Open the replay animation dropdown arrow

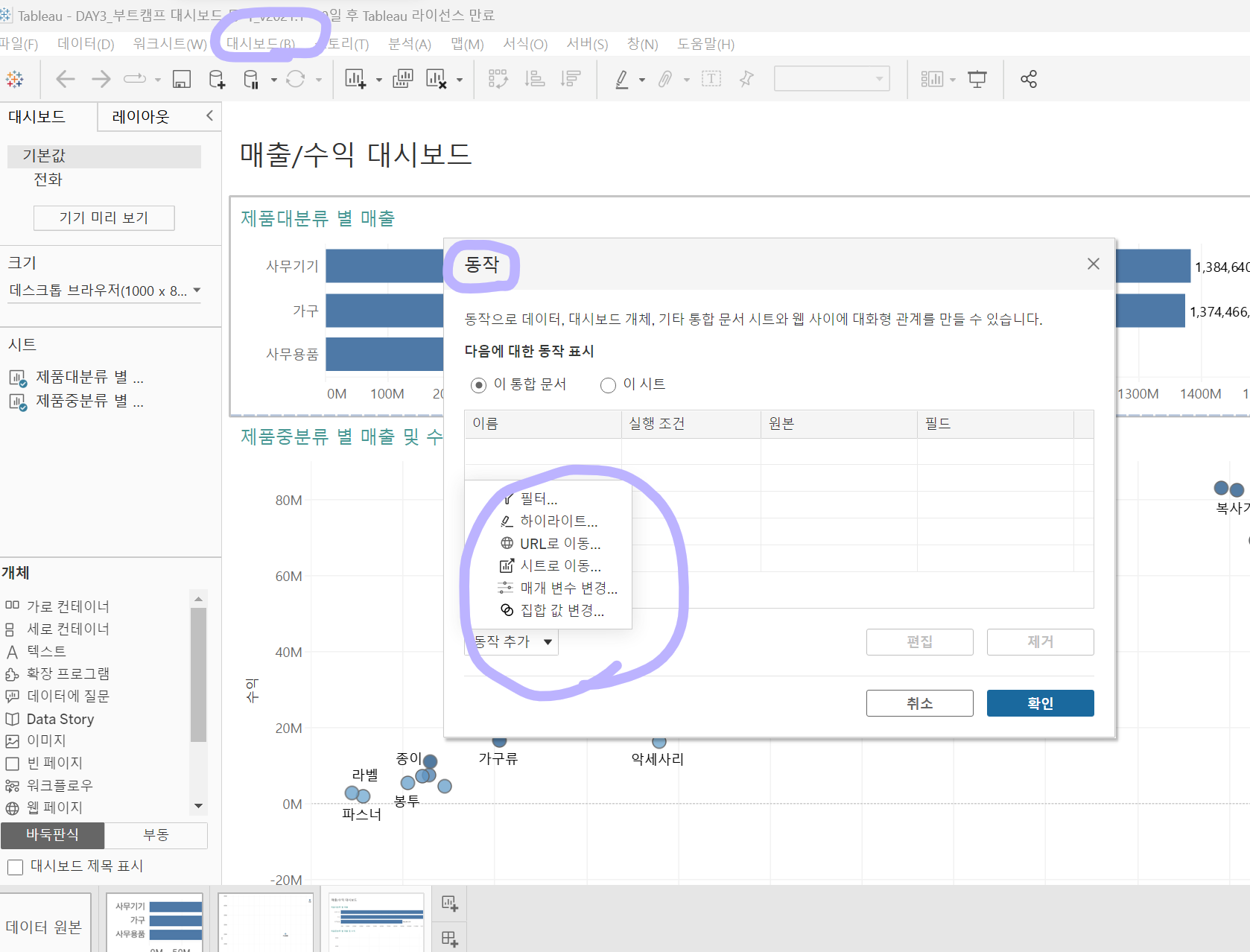(x=157, y=80)
